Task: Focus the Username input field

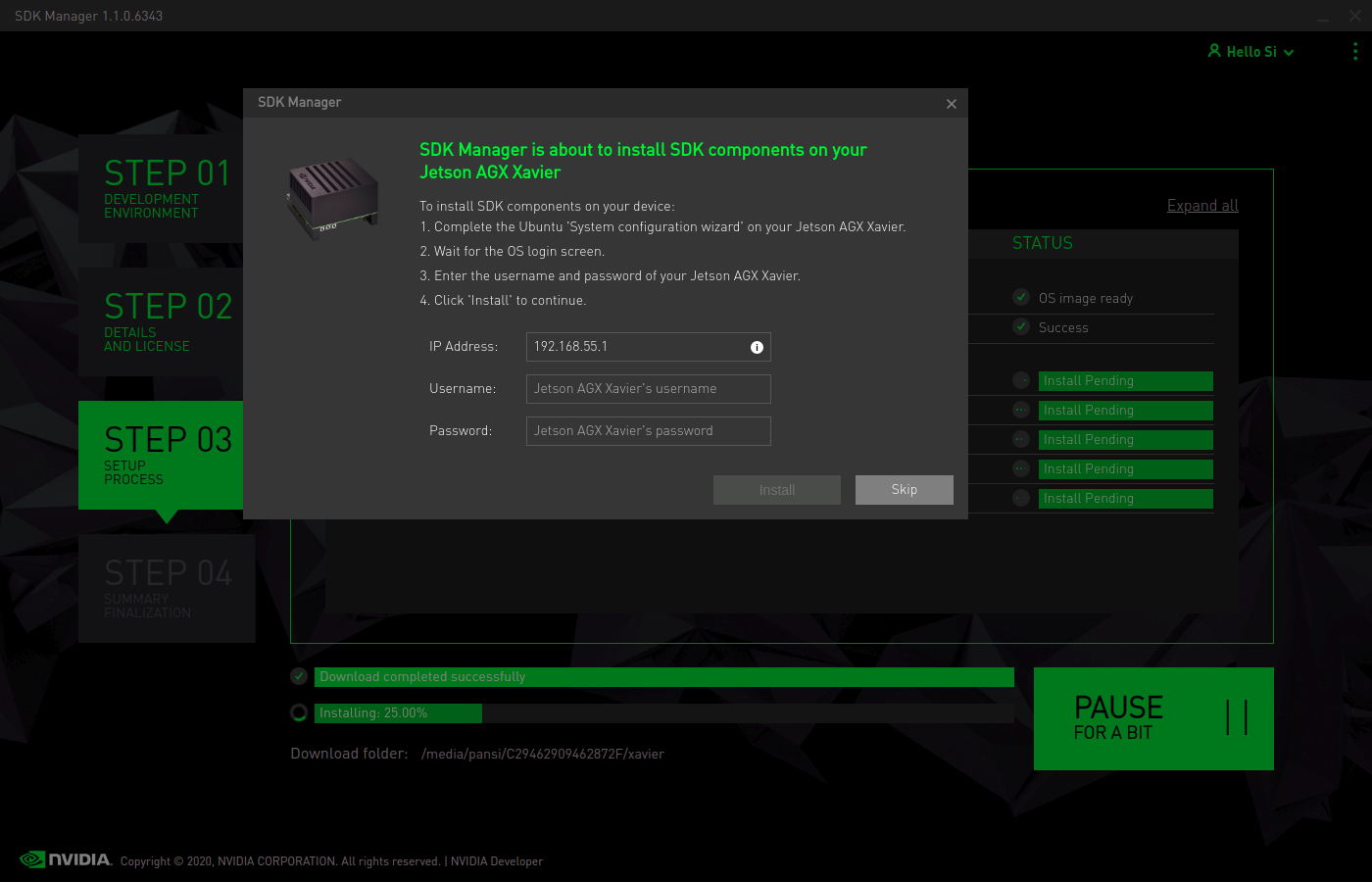Action: click(x=649, y=389)
